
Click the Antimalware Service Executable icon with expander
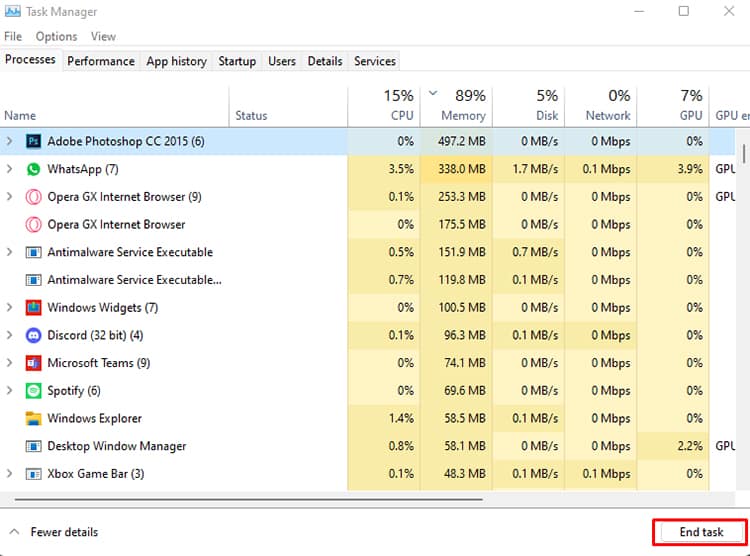33,252
